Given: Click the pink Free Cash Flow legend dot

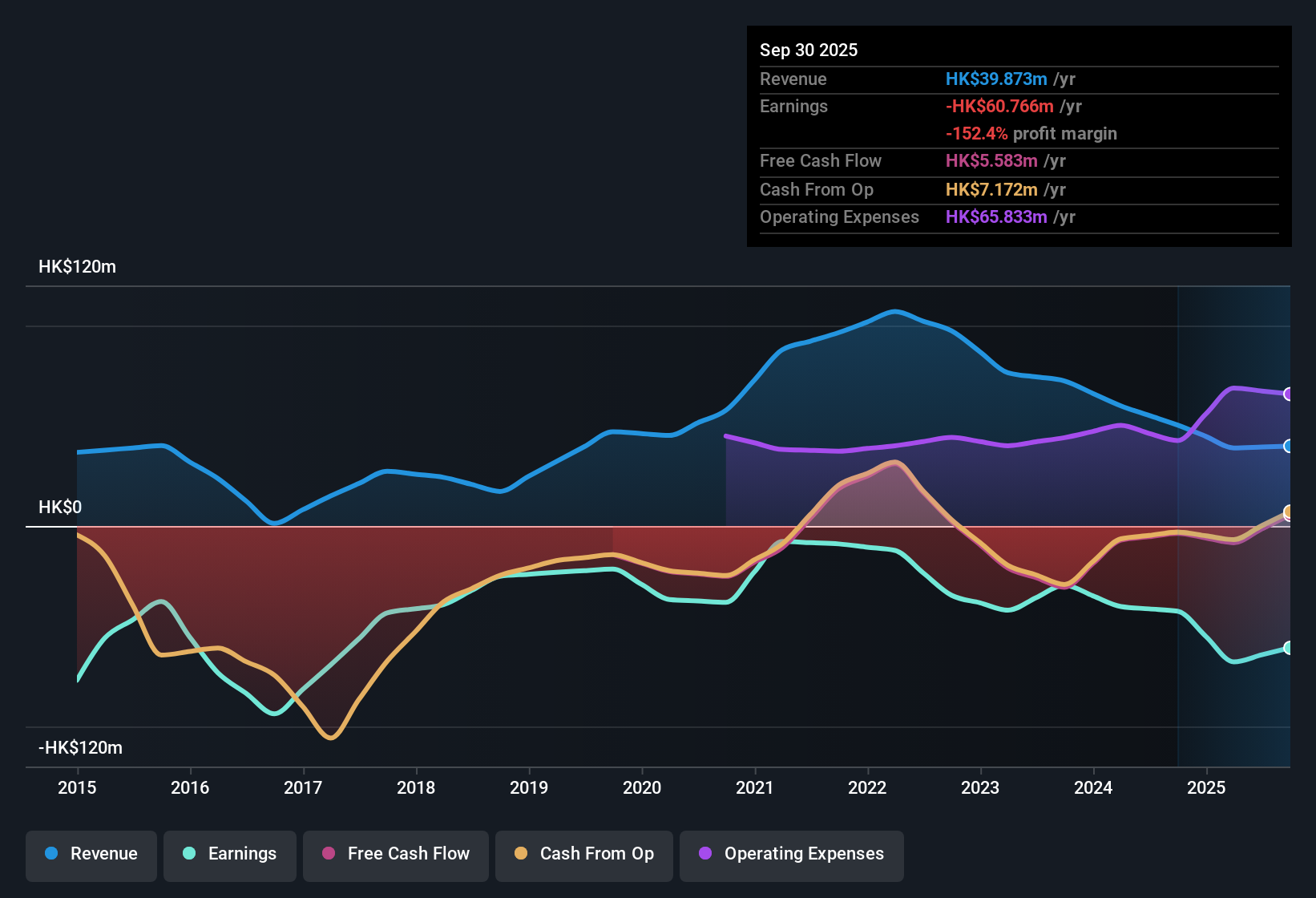Looking at the screenshot, I should [329, 854].
